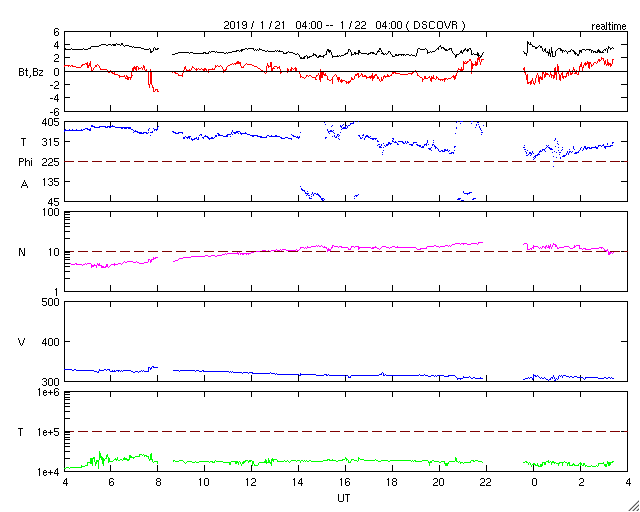640x512 pixels.
Task: Click the chart title '2019 / 1/21 04:00 -- 1/22 04:00 ( DSCOVR )'
Action: click(344, 25)
